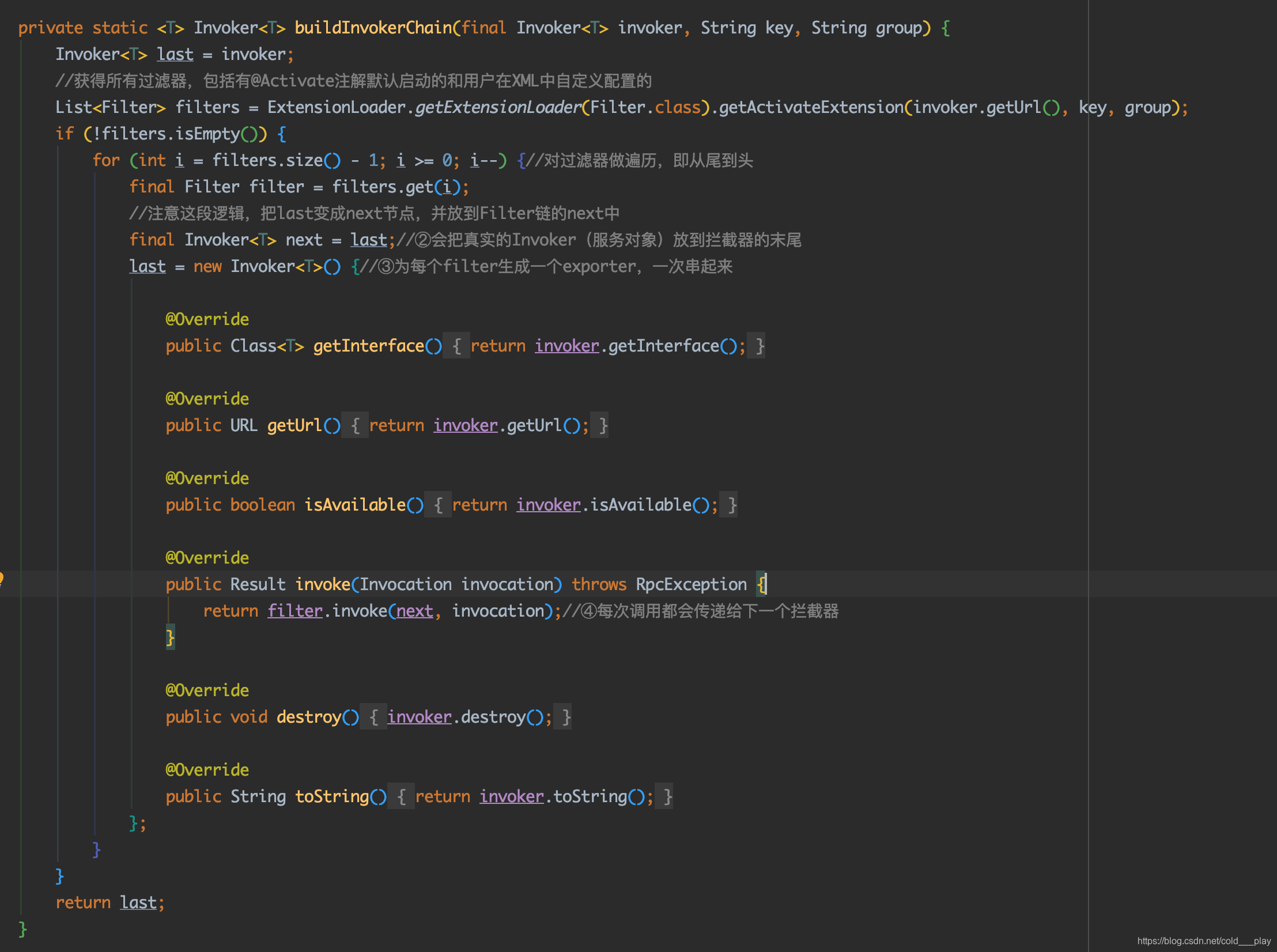
Task: Click 'size' in filters.size()
Action: 304,160
